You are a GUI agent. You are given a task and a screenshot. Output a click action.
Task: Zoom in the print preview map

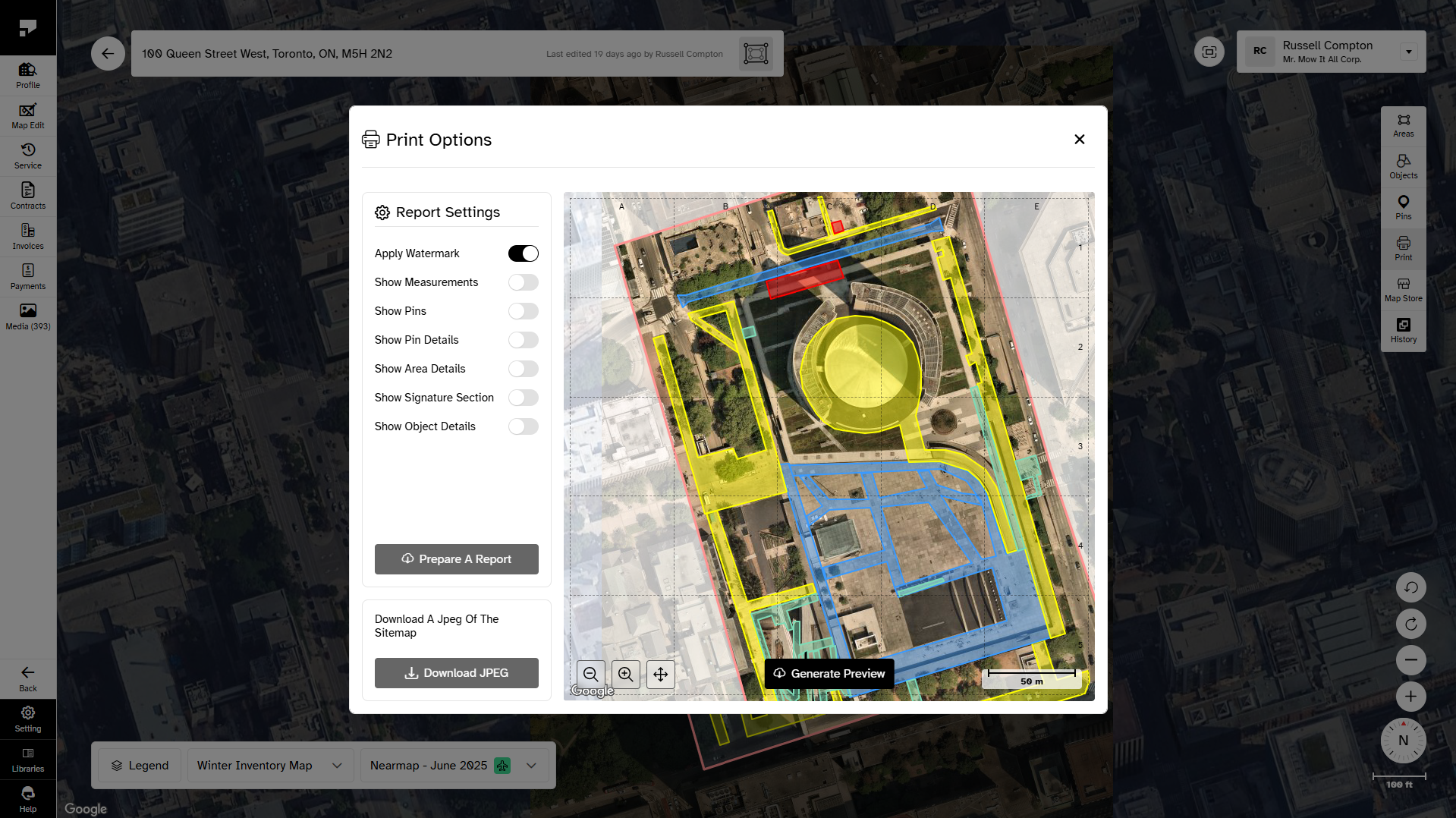point(626,674)
